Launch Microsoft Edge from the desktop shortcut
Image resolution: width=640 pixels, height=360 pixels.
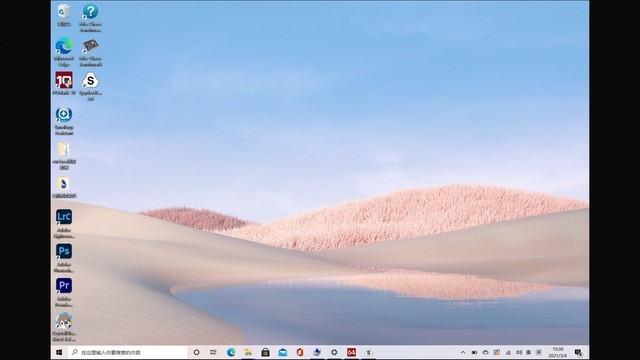64,52
